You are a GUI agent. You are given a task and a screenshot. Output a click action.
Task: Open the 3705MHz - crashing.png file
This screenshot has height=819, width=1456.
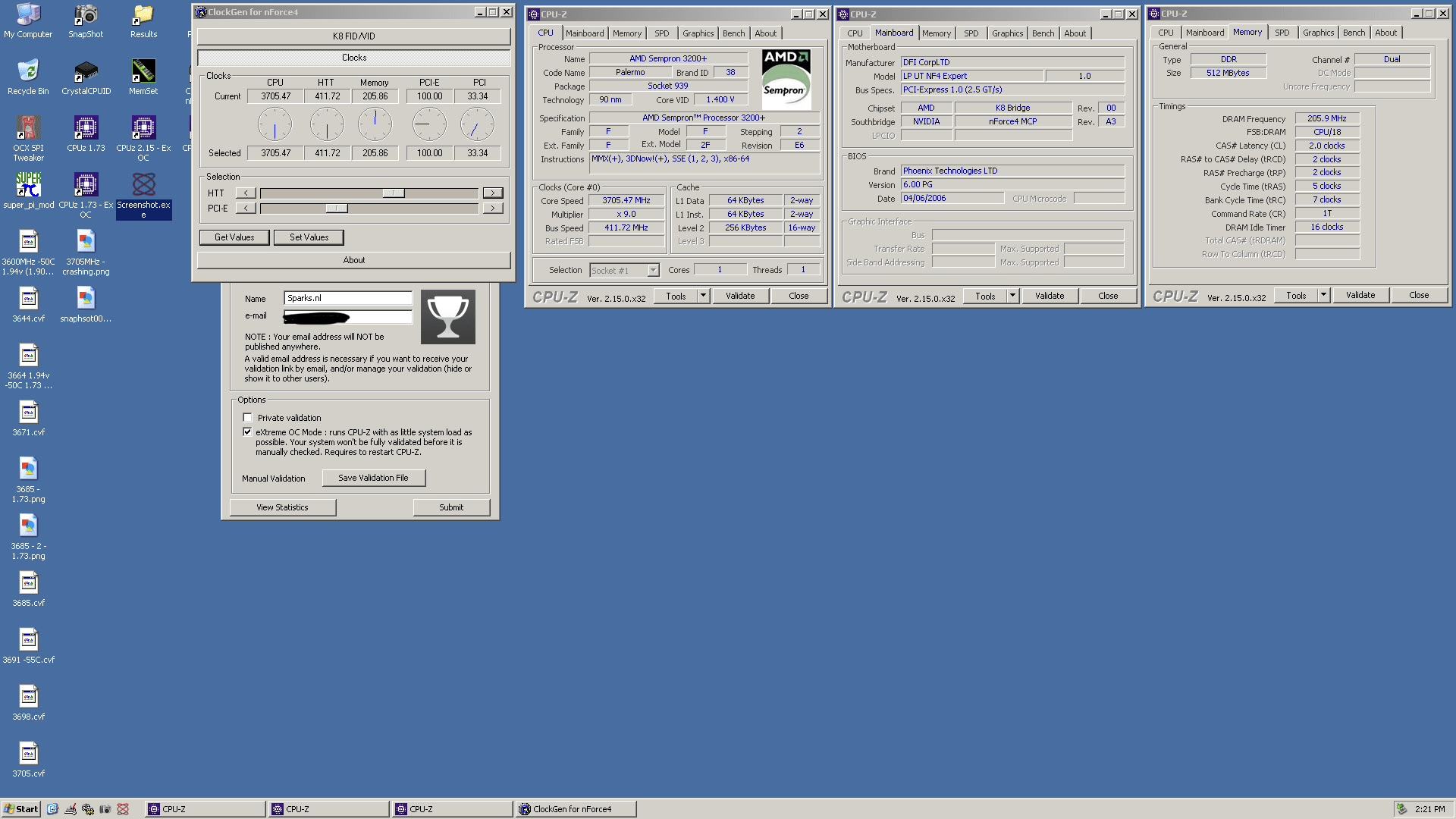[86, 253]
